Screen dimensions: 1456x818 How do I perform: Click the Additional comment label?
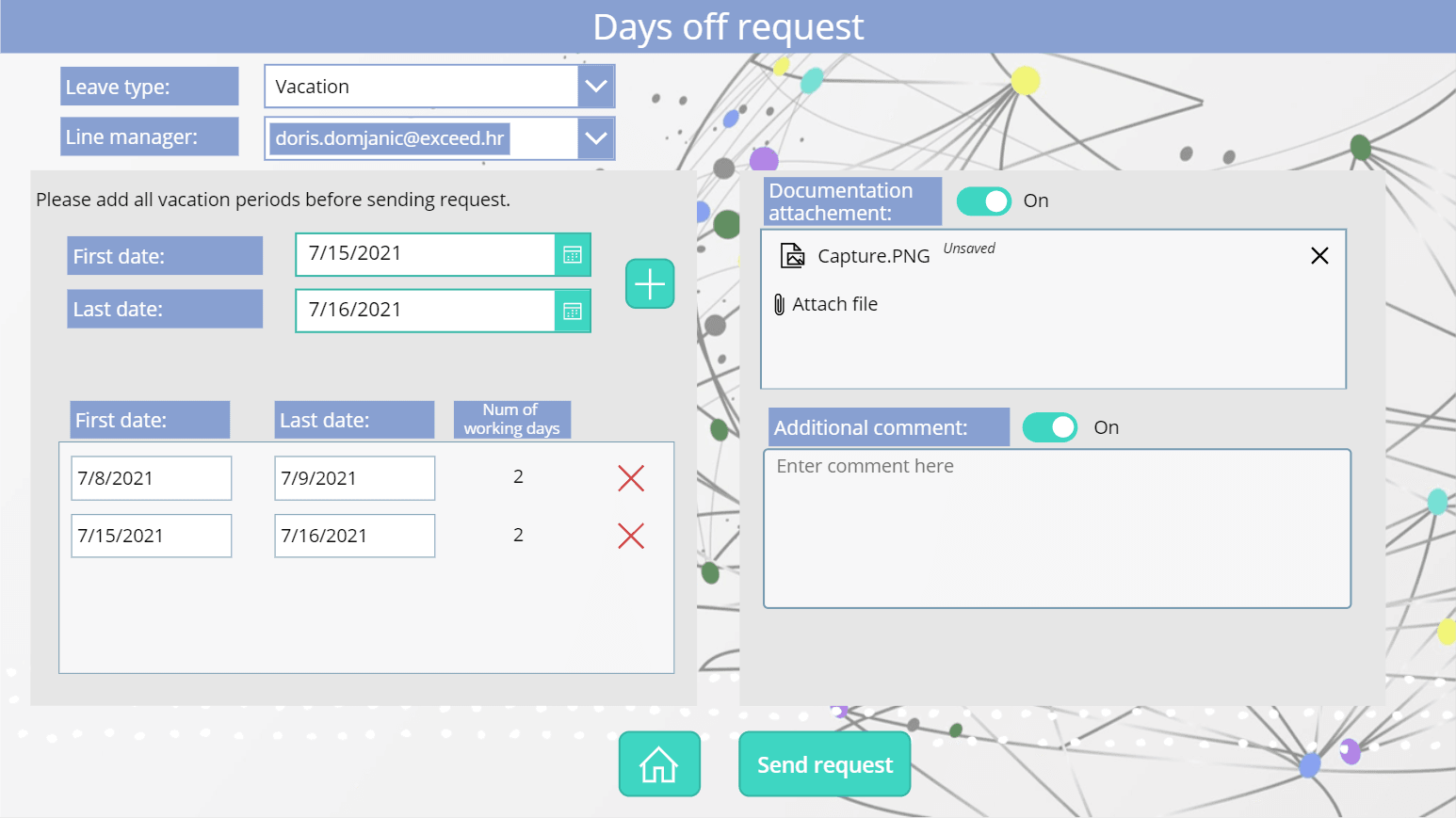(888, 427)
